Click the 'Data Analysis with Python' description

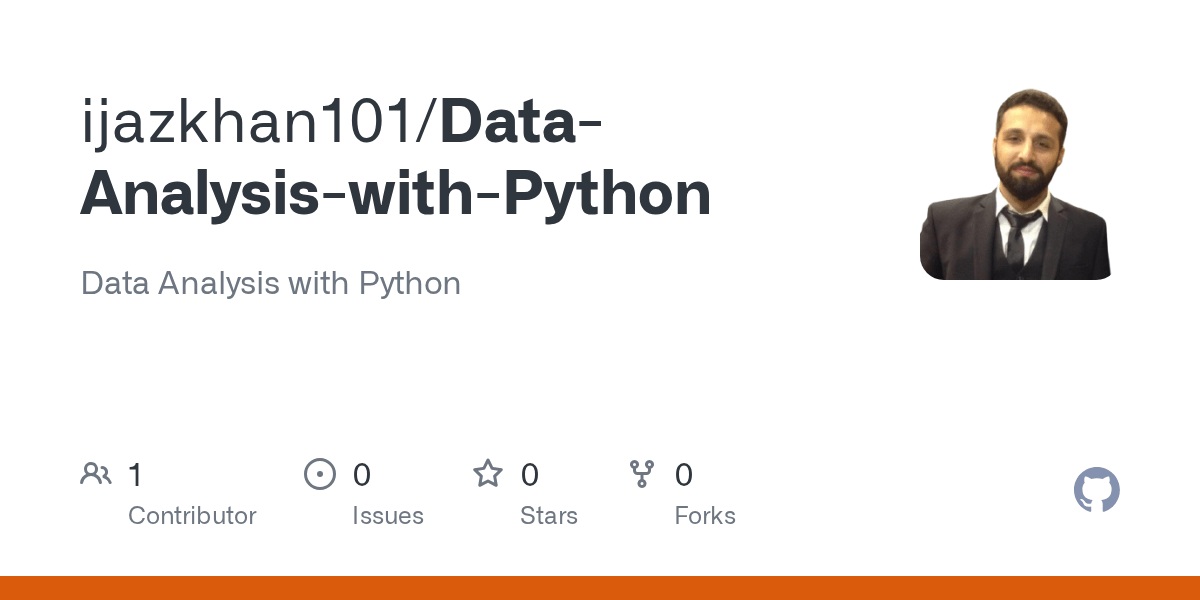point(270,283)
